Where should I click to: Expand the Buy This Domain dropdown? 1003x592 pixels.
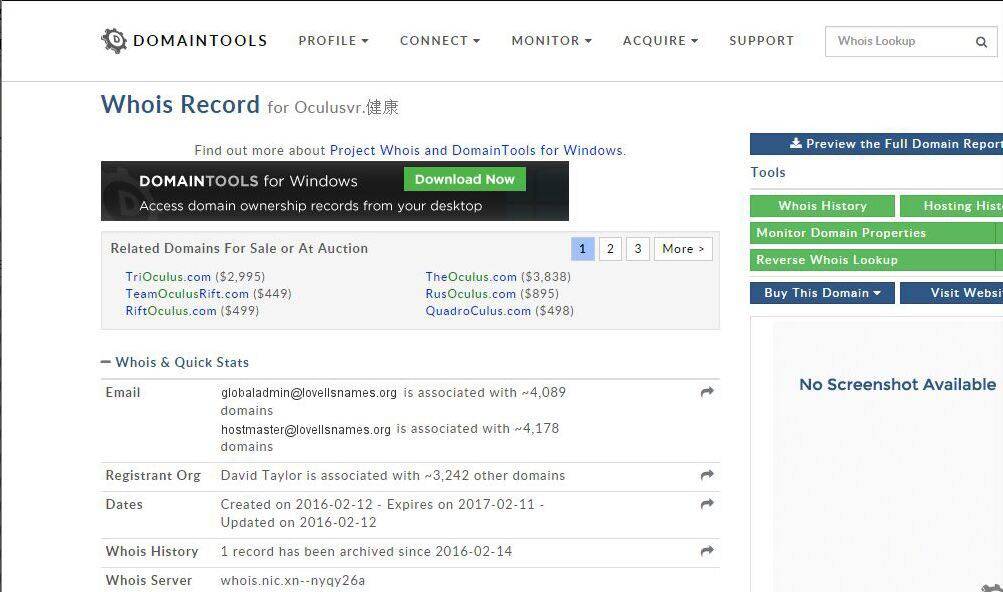(822, 293)
